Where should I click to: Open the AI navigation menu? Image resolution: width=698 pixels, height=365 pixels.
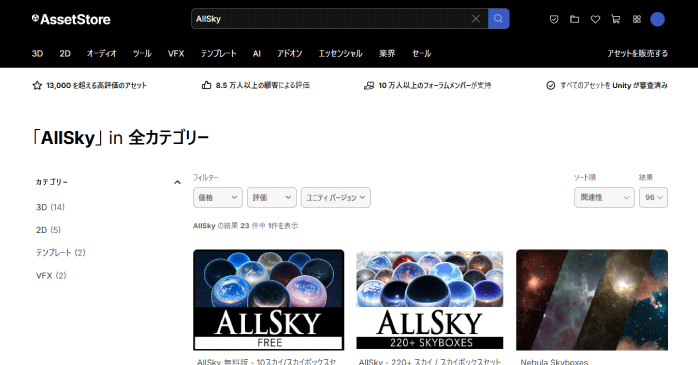[256, 53]
